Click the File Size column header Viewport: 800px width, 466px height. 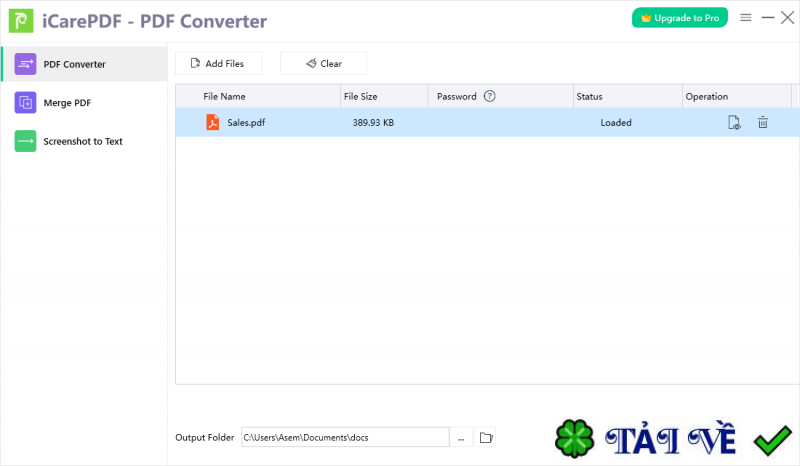coord(384,96)
